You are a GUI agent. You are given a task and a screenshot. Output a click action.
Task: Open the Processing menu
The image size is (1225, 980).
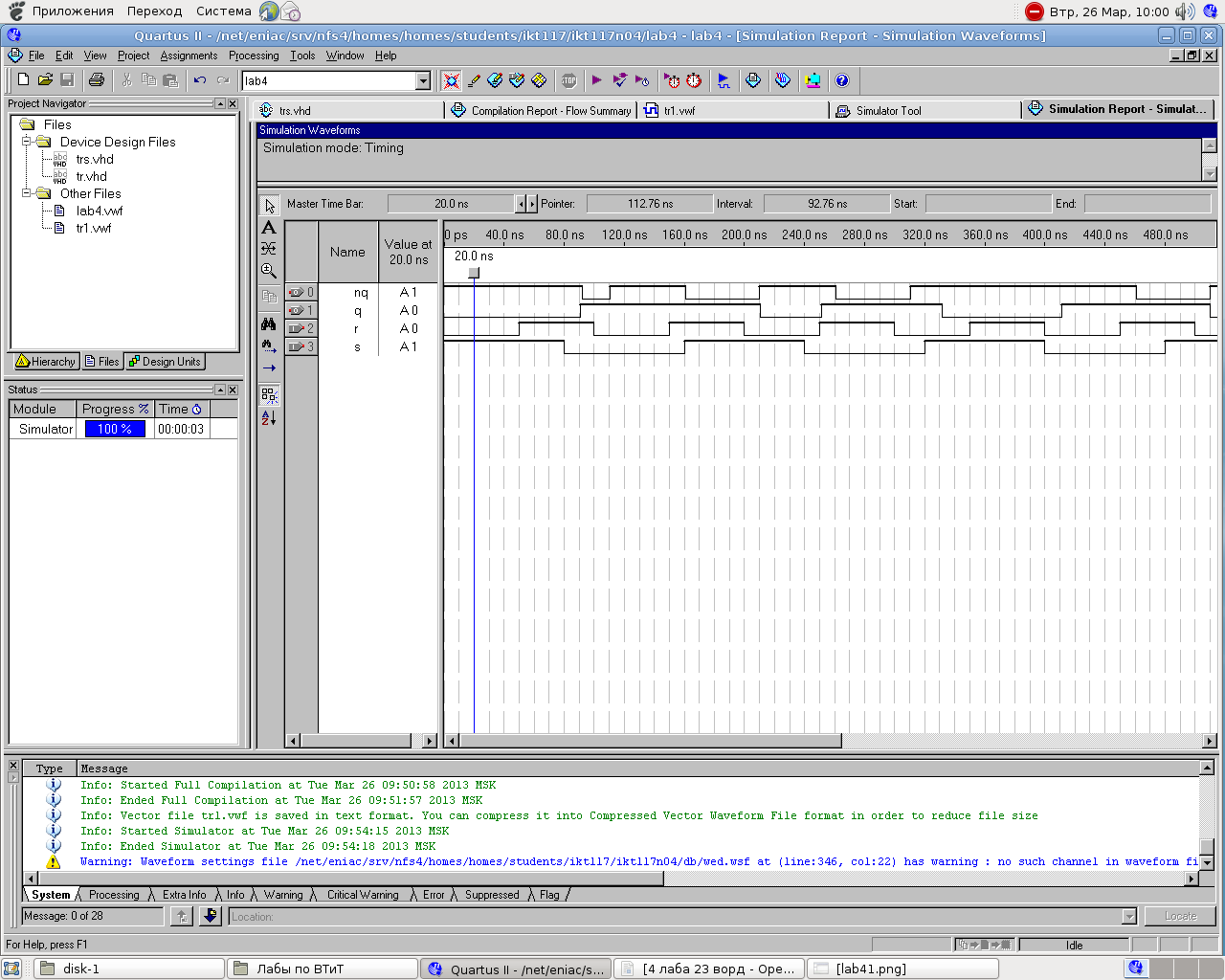pyautogui.click(x=254, y=56)
